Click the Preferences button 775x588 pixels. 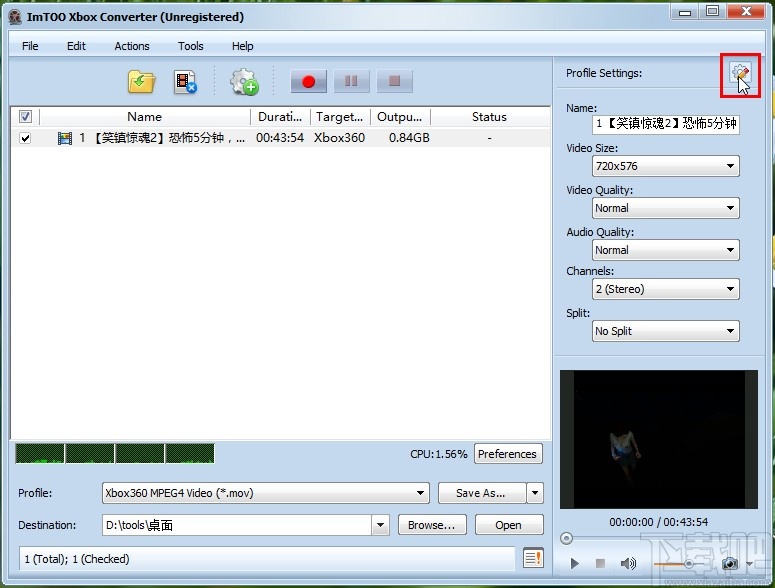click(x=508, y=454)
